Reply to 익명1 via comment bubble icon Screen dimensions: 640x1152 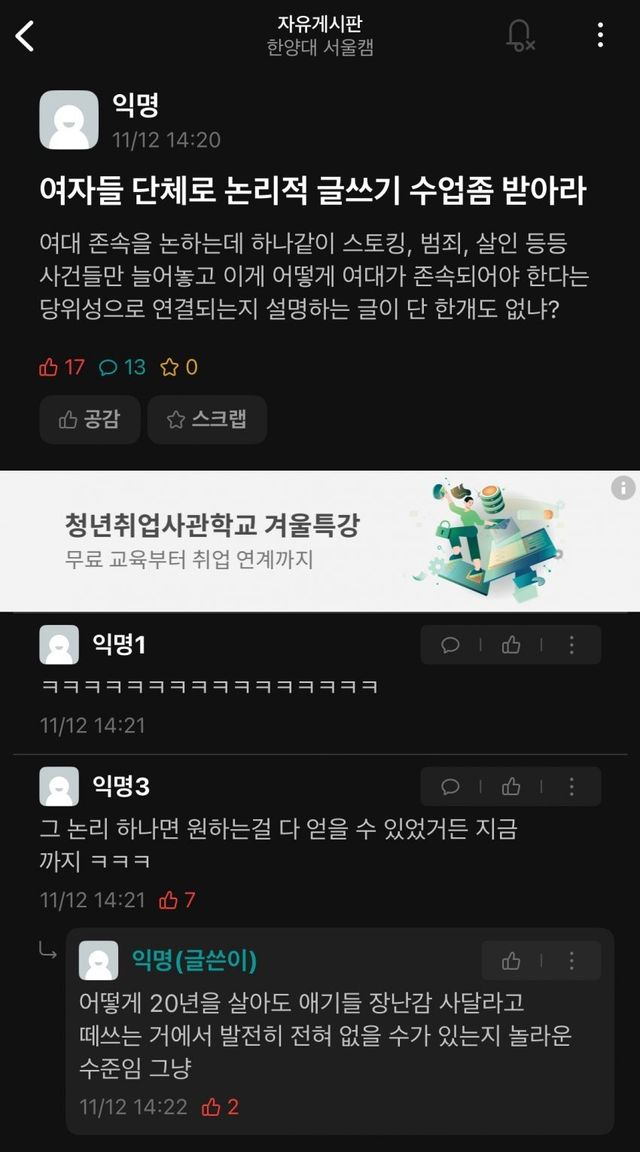click(450, 645)
